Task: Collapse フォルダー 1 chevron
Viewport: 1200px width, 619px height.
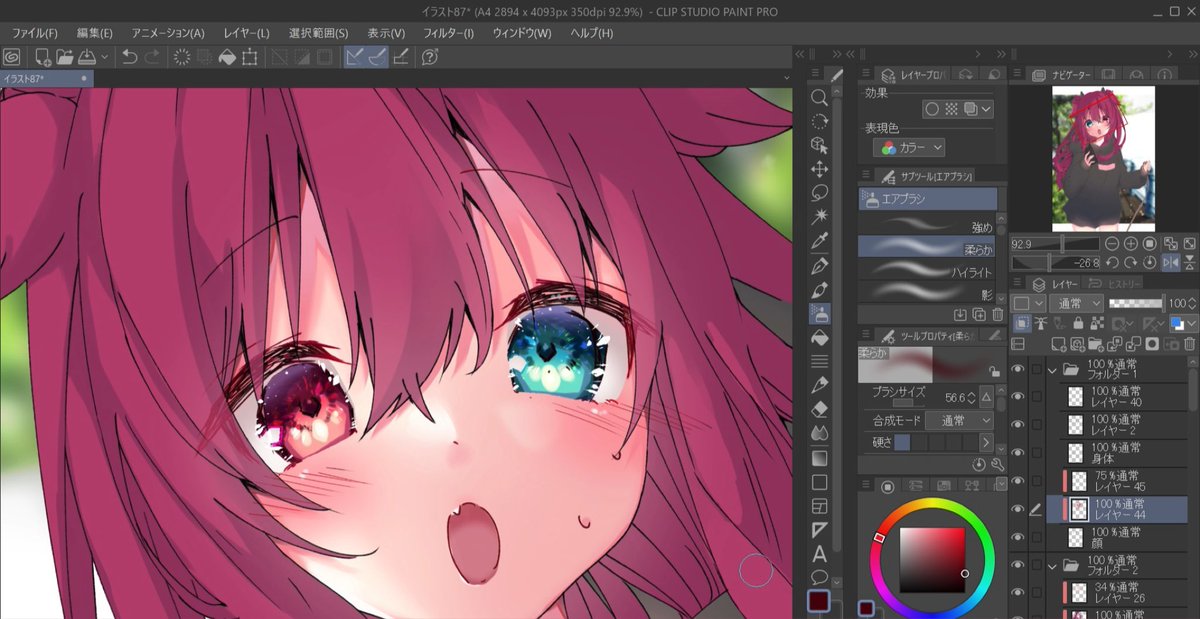Action: [x=1052, y=369]
